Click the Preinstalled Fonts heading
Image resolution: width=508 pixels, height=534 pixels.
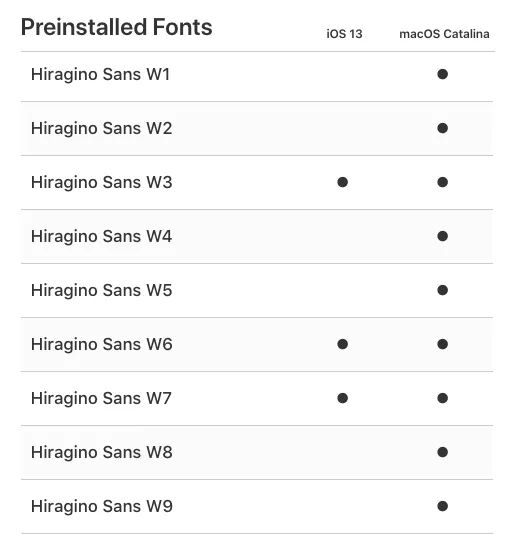pos(116,27)
